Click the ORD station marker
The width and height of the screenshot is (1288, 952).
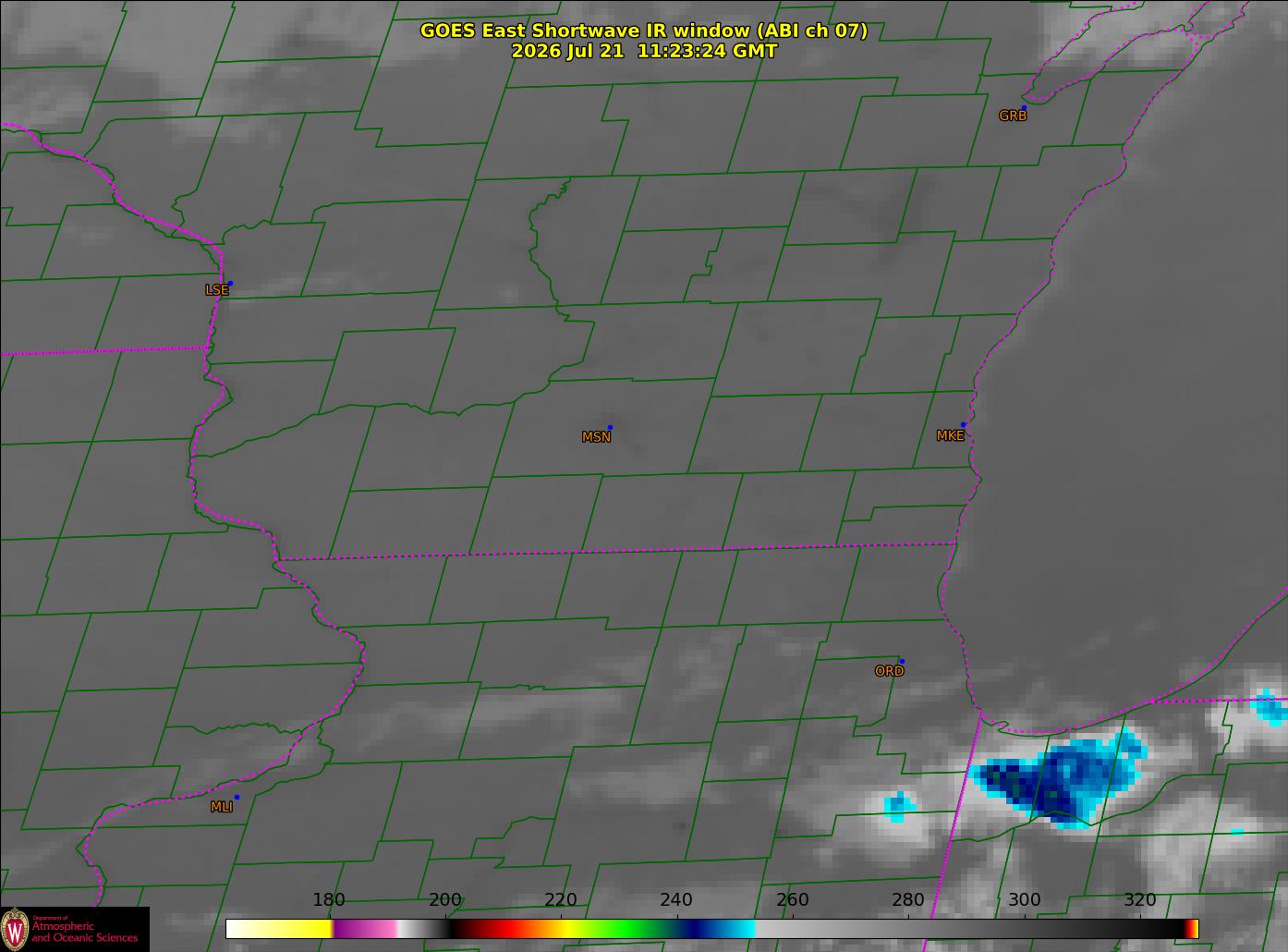click(902, 661)
